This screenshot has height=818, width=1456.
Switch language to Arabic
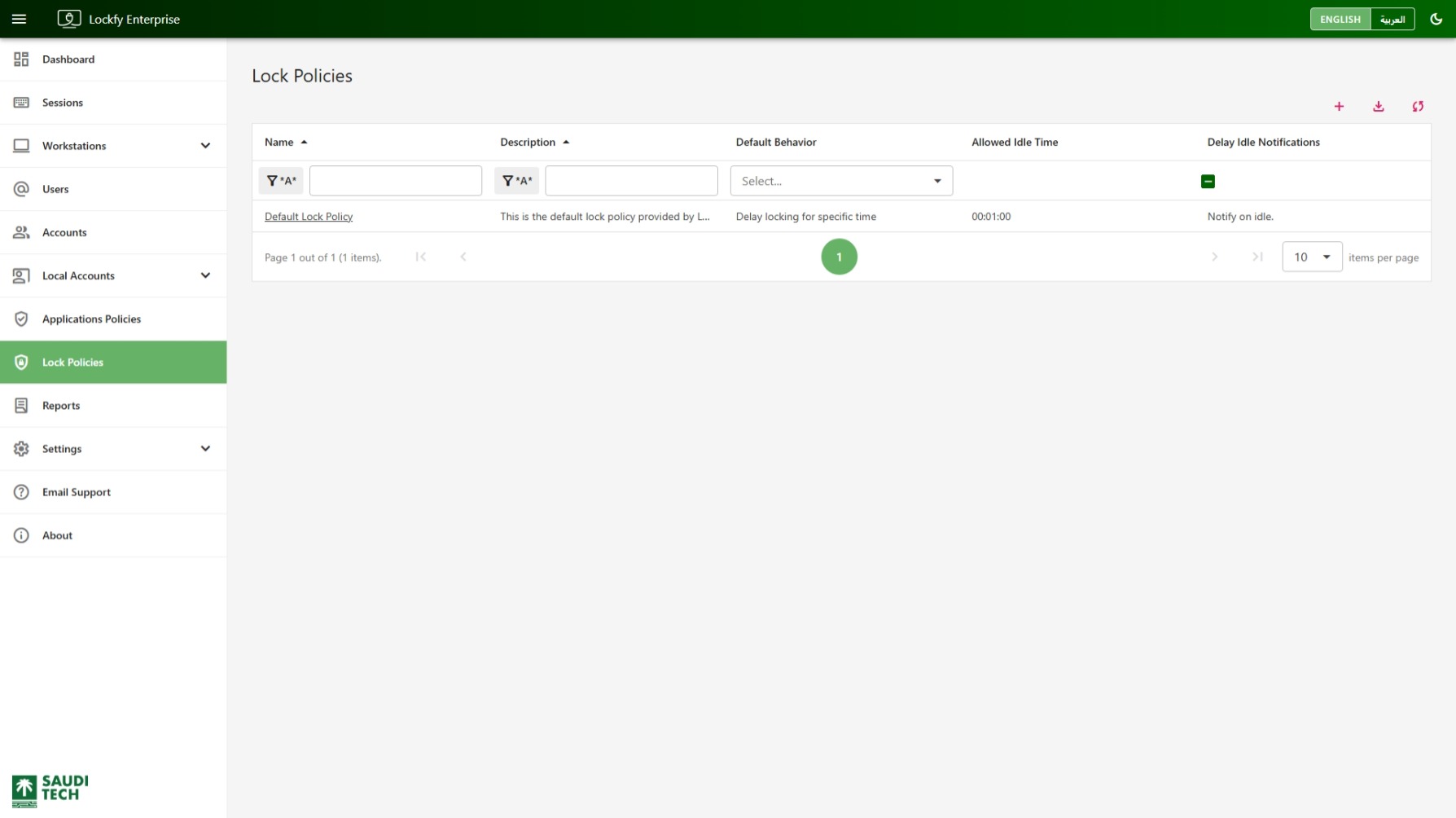click(1392, 19)
